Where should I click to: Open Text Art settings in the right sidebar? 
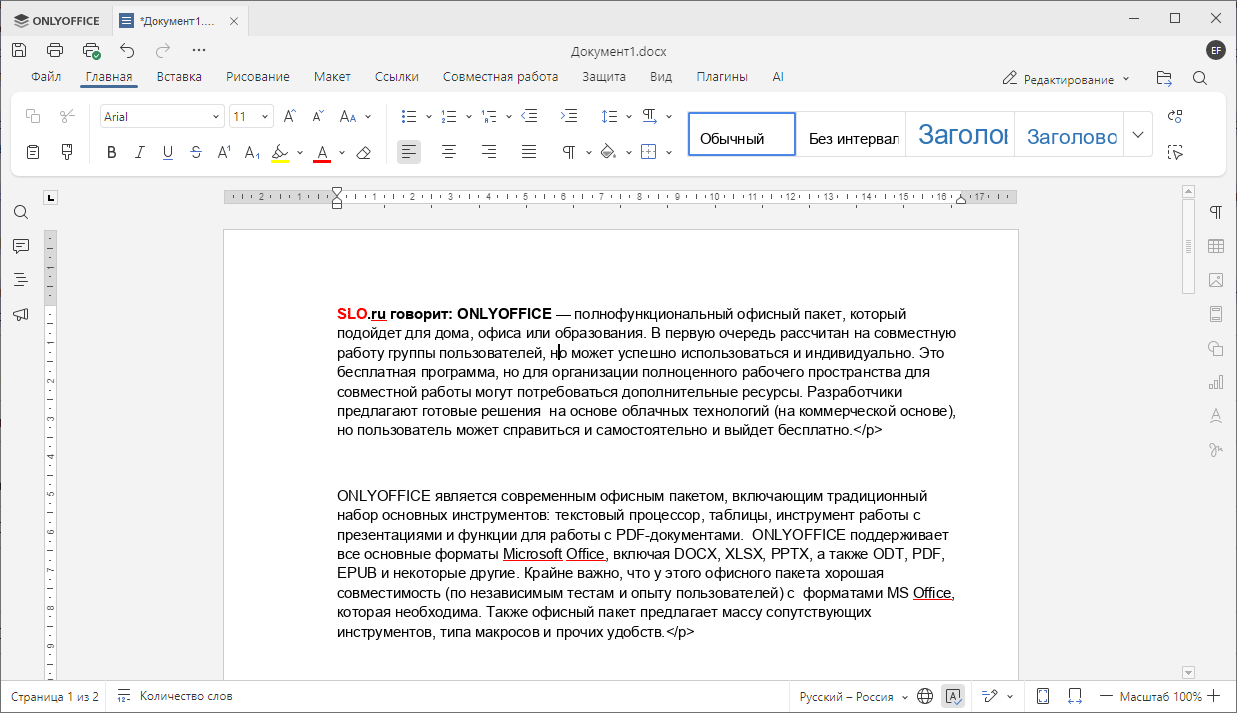click(x=1216, y=416)
